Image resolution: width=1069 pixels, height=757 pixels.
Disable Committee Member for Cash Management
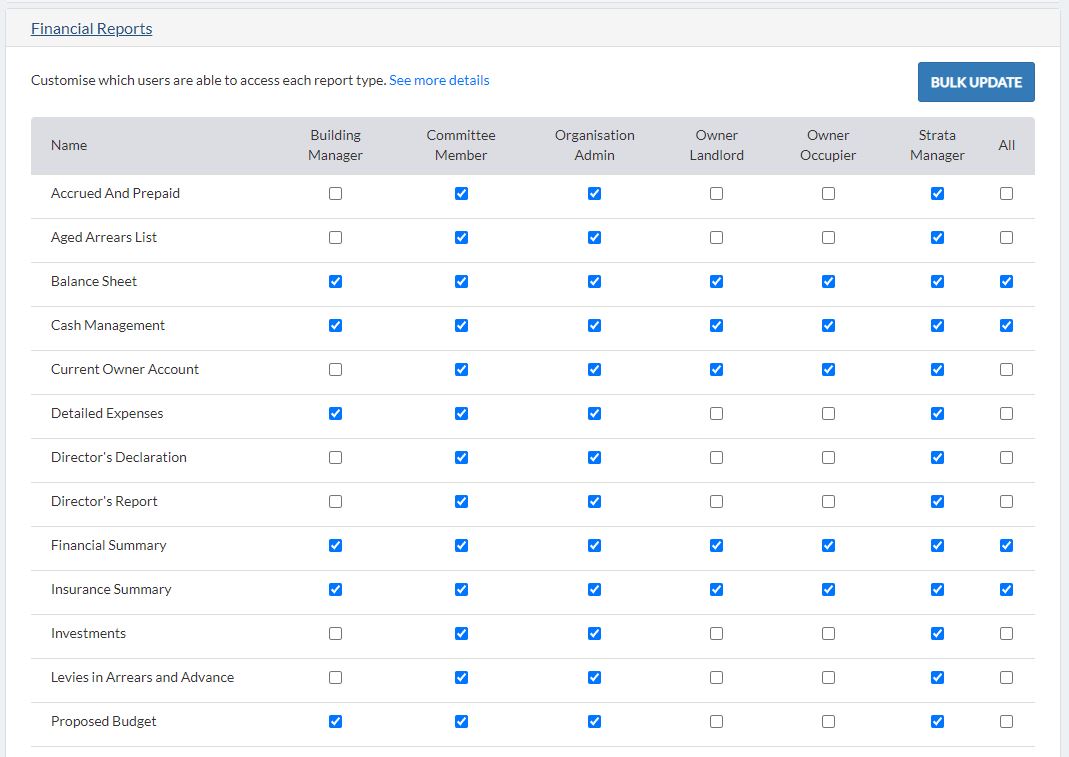click(462, 325)
